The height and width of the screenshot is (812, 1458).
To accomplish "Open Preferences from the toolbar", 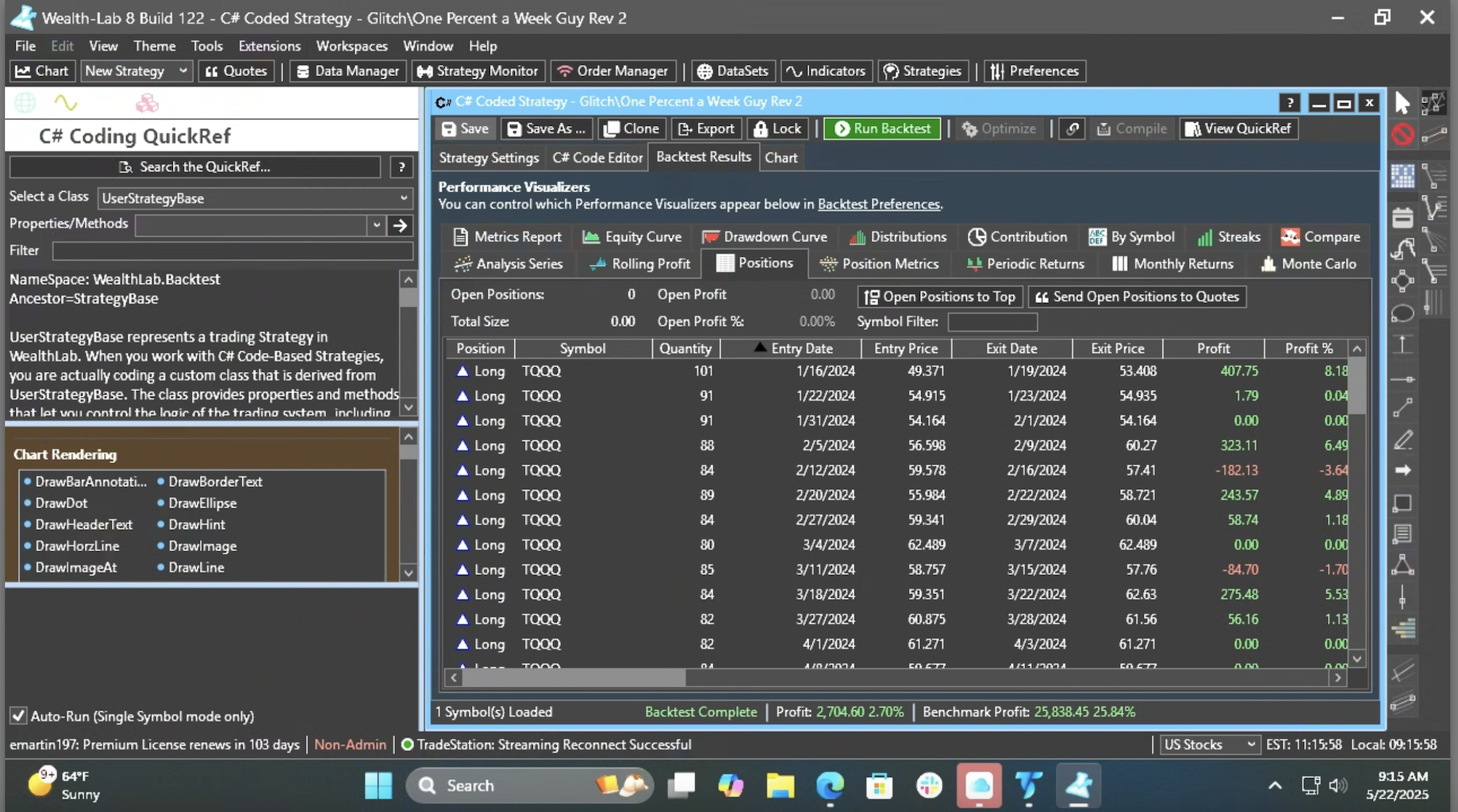I will [1034, 71].
